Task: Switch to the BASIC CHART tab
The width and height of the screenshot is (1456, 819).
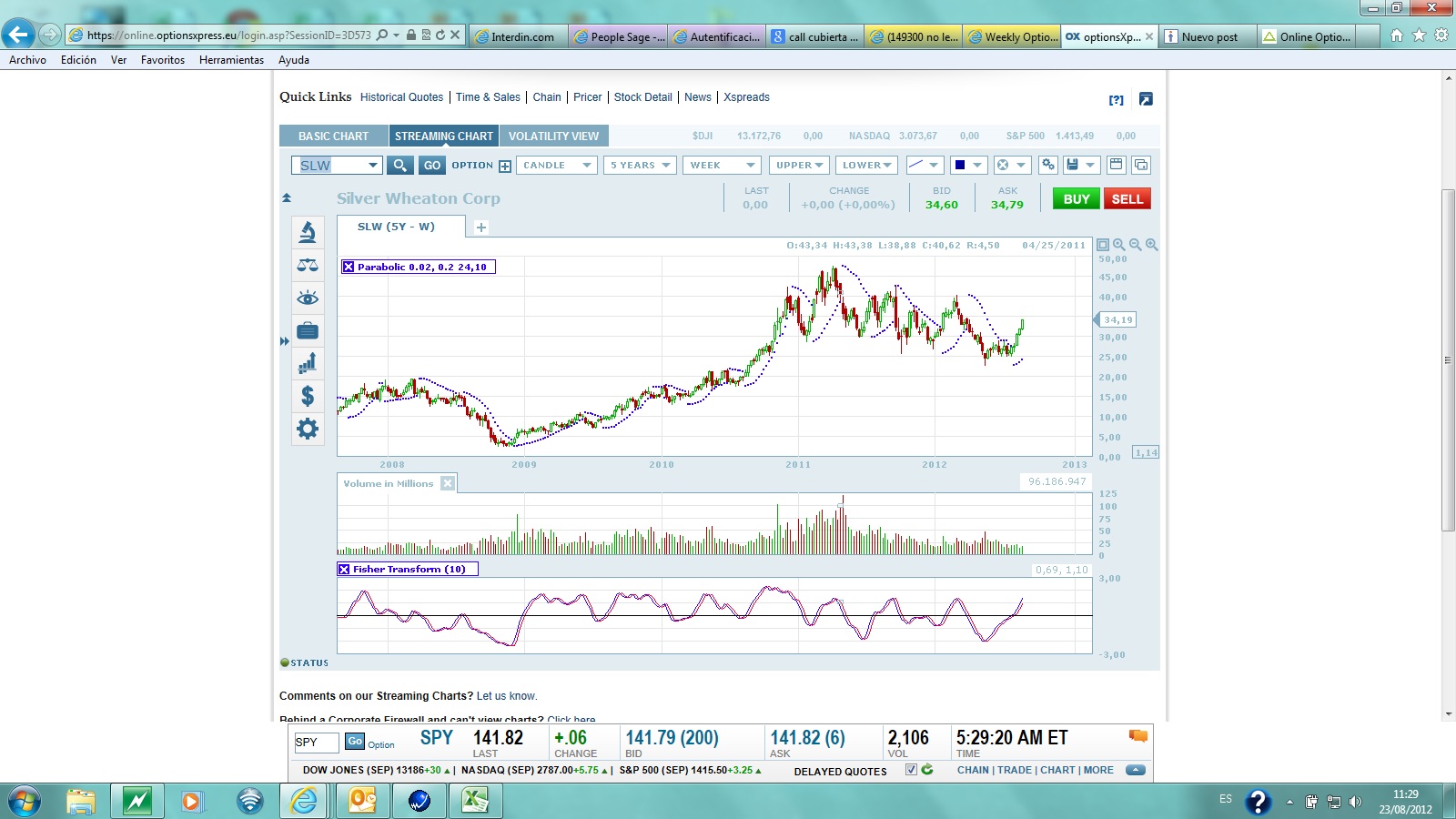Action: tap(333, 136)
